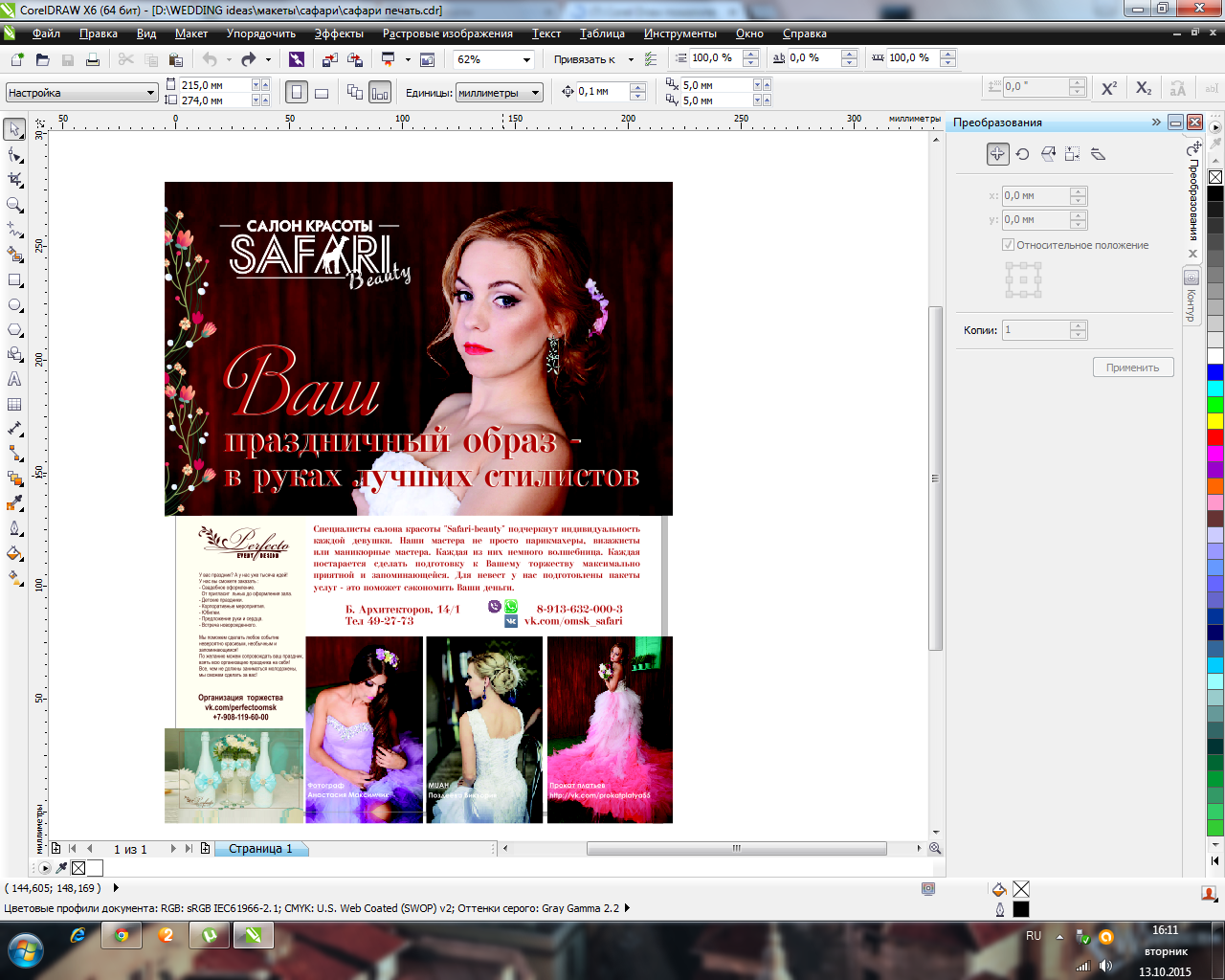The width and height of the screenshot is (1225, 980).
Task: Open the Файл menu
Action: 46,33
